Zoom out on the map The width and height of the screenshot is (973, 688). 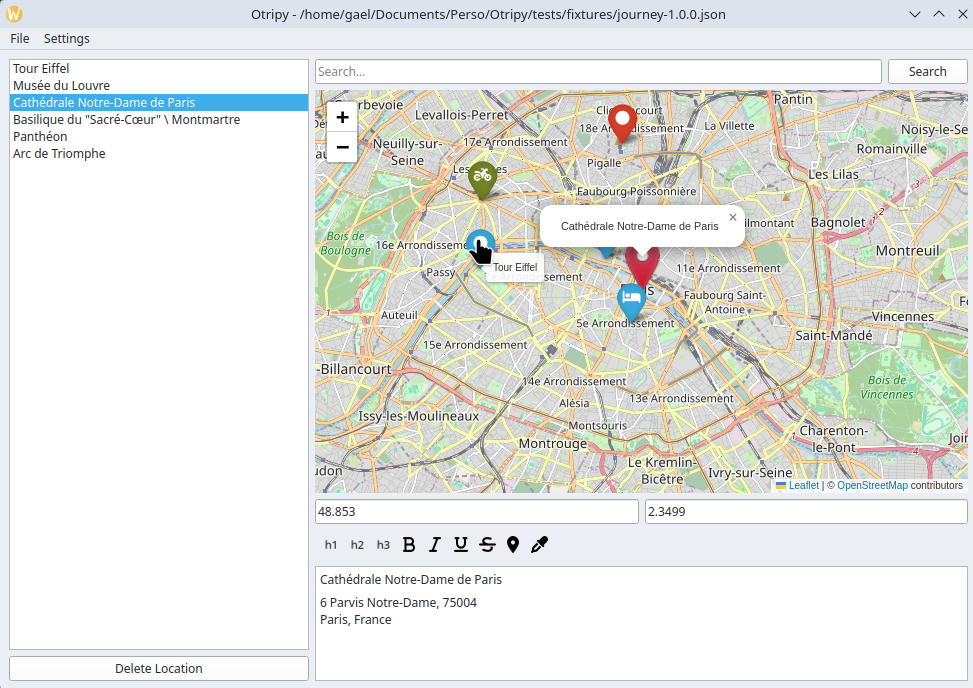[x=342, y=147]
